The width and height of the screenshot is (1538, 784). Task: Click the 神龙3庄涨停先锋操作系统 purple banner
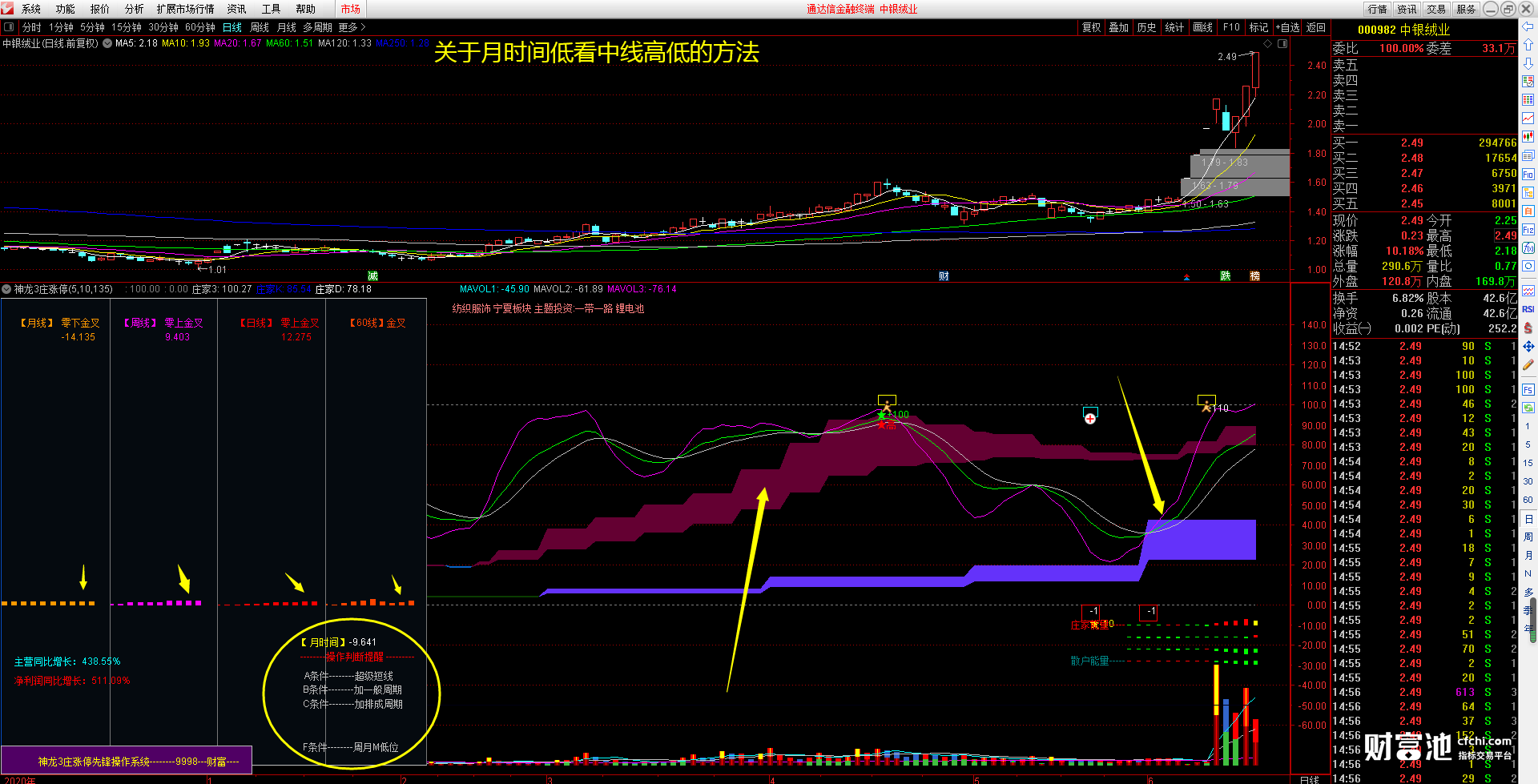tap(127, 761)
